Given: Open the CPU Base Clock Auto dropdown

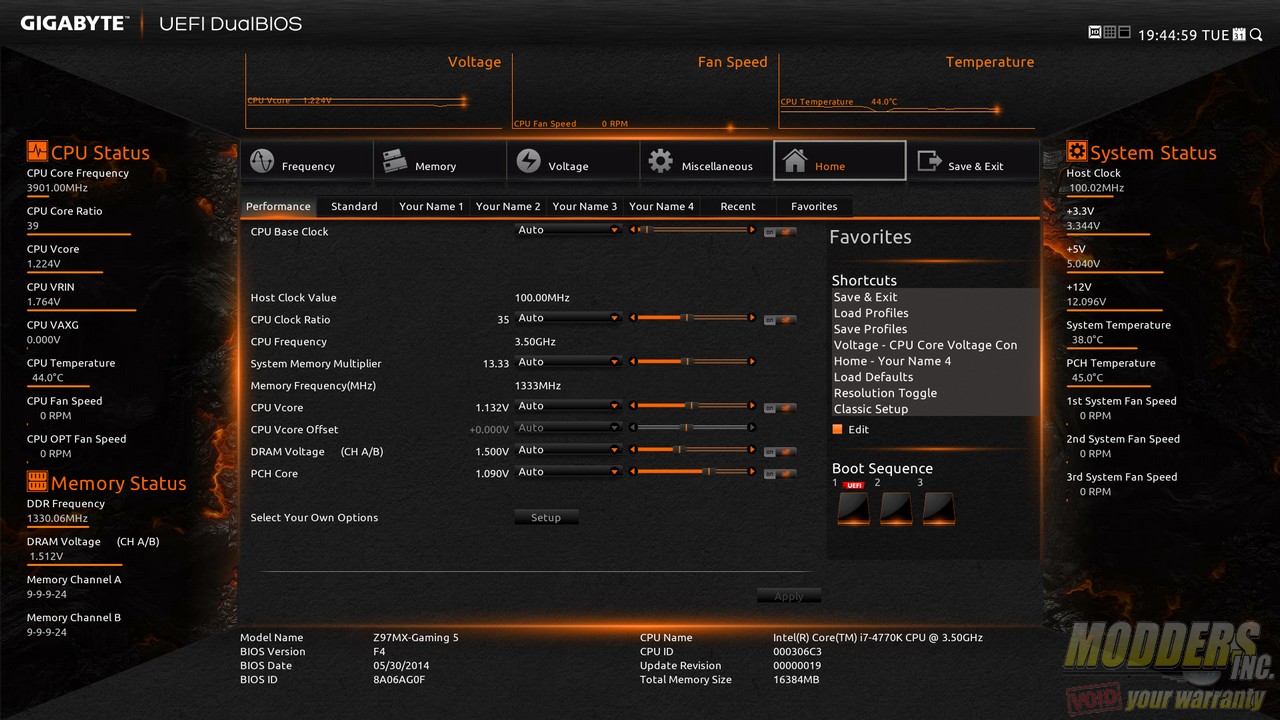Looking at the screenshot, I should click(568, 230).
